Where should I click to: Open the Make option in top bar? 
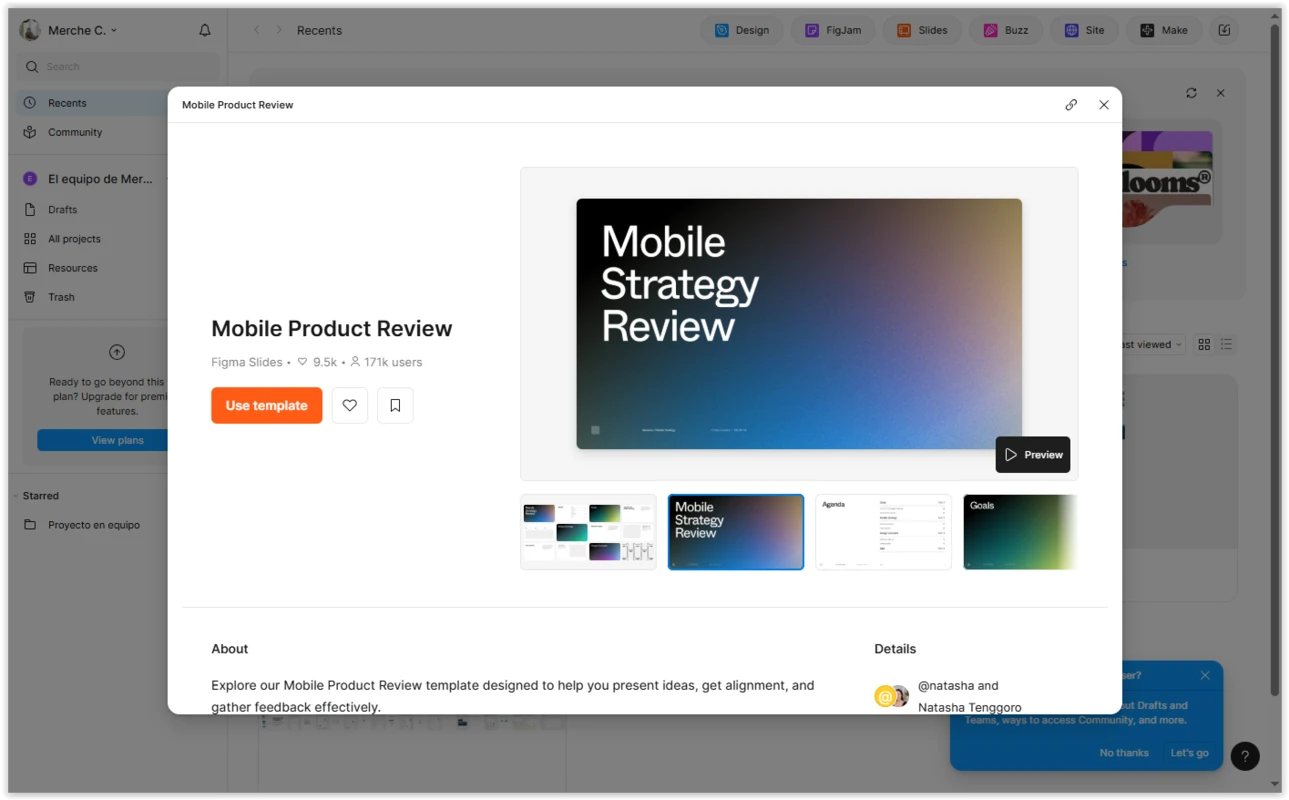coord(1163,31)
